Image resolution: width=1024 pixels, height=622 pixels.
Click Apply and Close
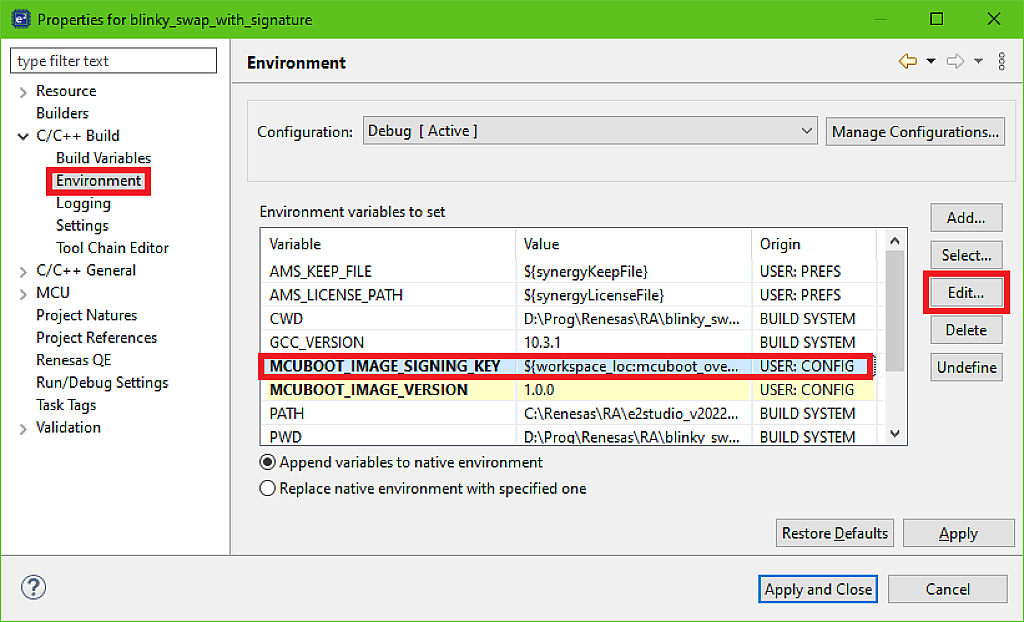pyautogui.click(x=817, y=588)
